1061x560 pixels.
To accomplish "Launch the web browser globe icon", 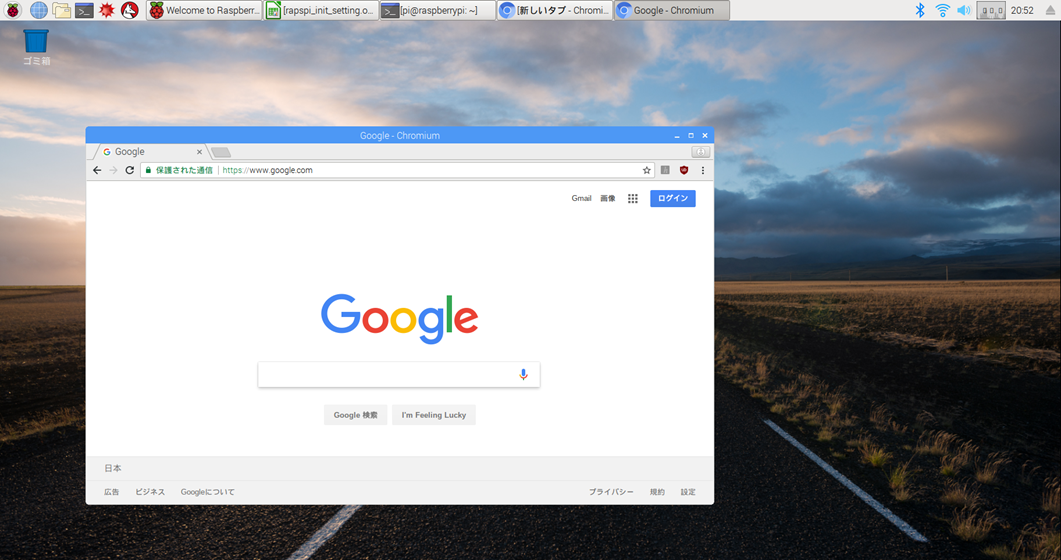I will click(39, 10).
